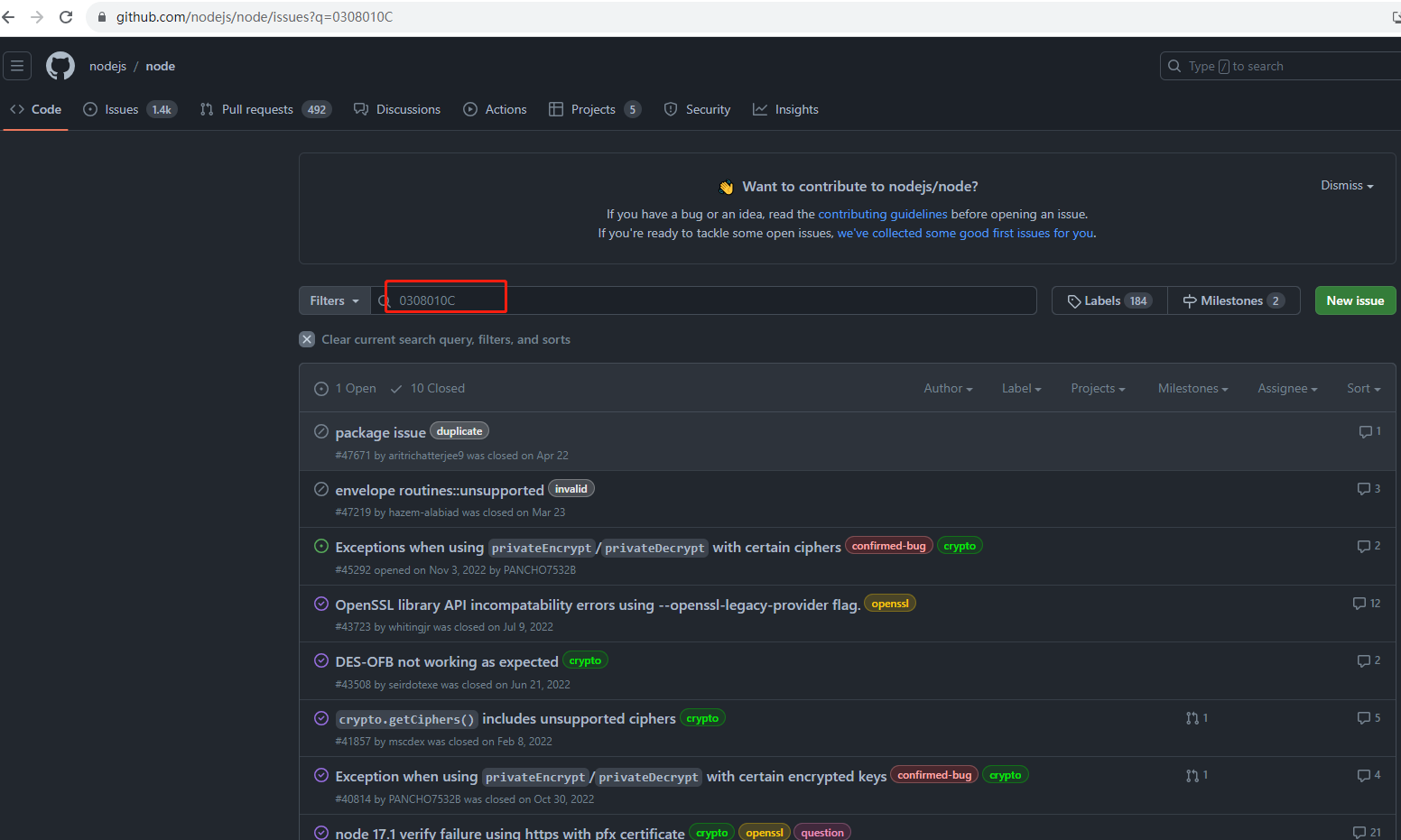This screenshot has height=840, width=1401.
Task: Focus the issues search field containing 0308010C
Action: tap(704, 300)
